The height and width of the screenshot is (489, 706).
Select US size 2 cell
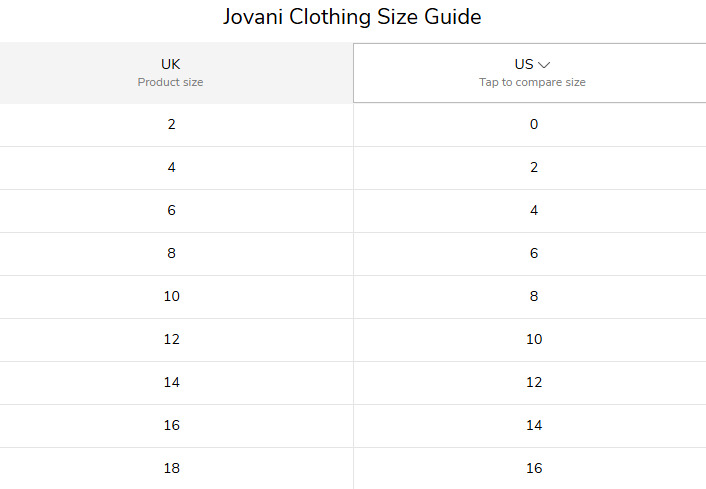pyautogui.click(x=530, y=168)
